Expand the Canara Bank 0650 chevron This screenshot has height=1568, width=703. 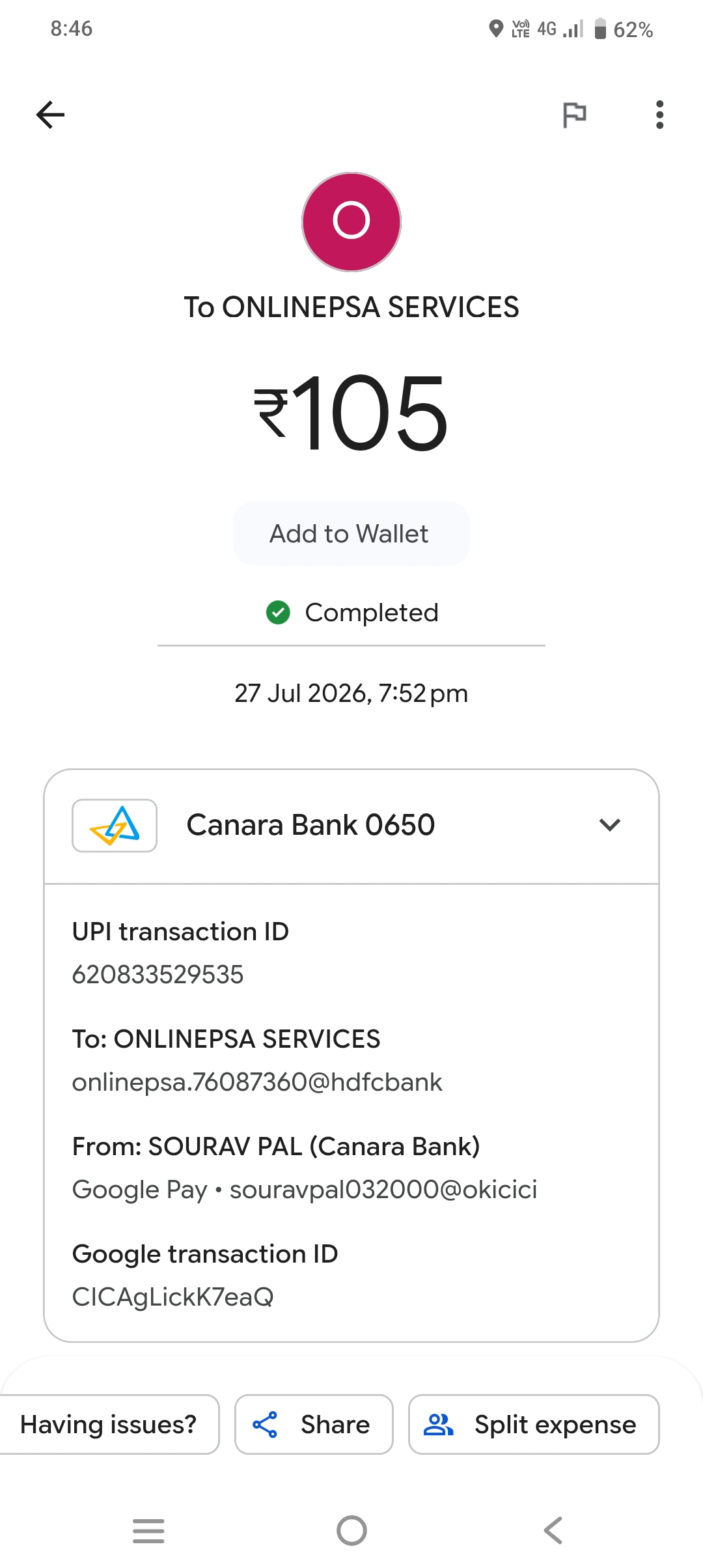pos(610,825)
